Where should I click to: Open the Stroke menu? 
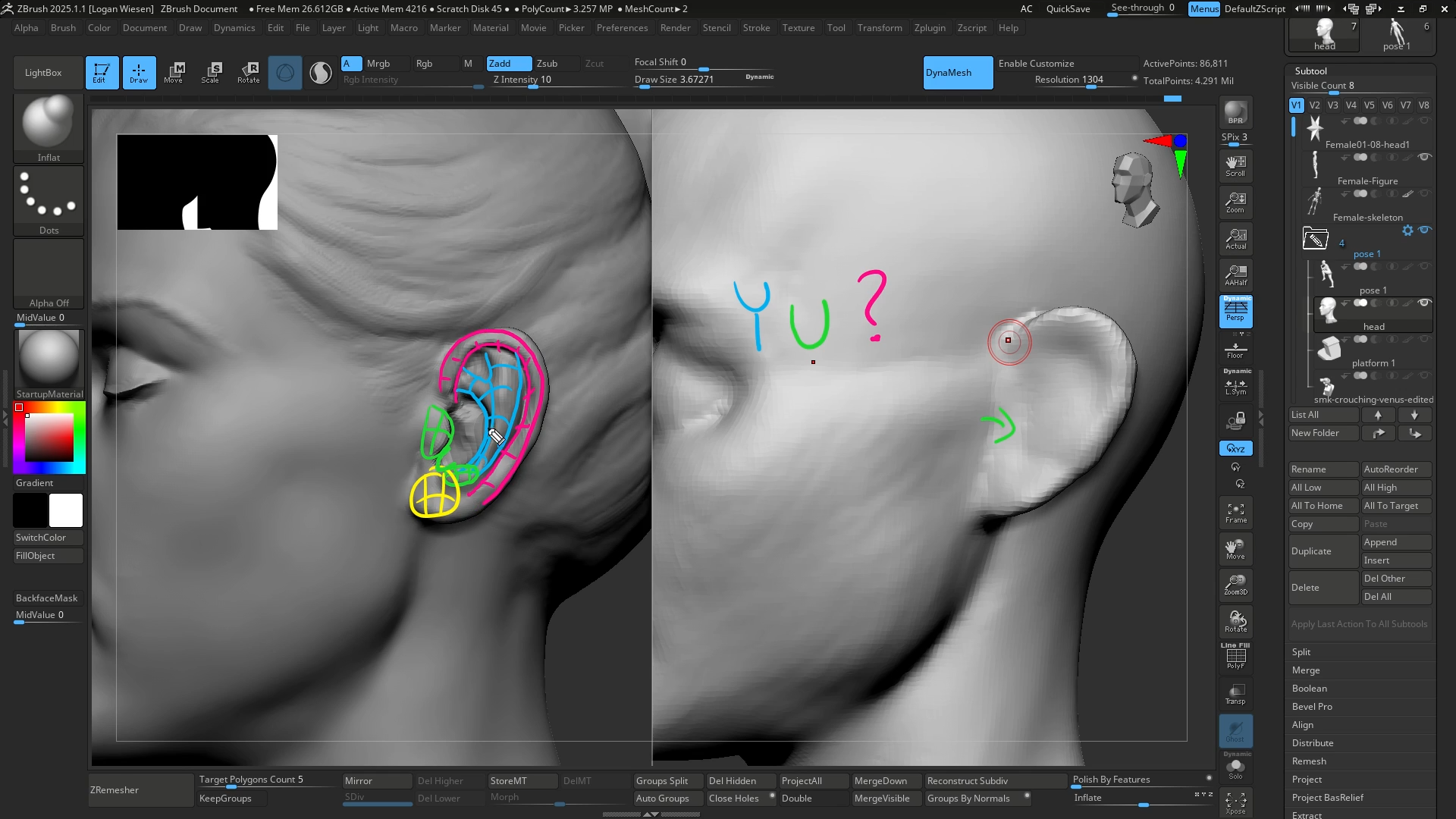coord(755,28)
